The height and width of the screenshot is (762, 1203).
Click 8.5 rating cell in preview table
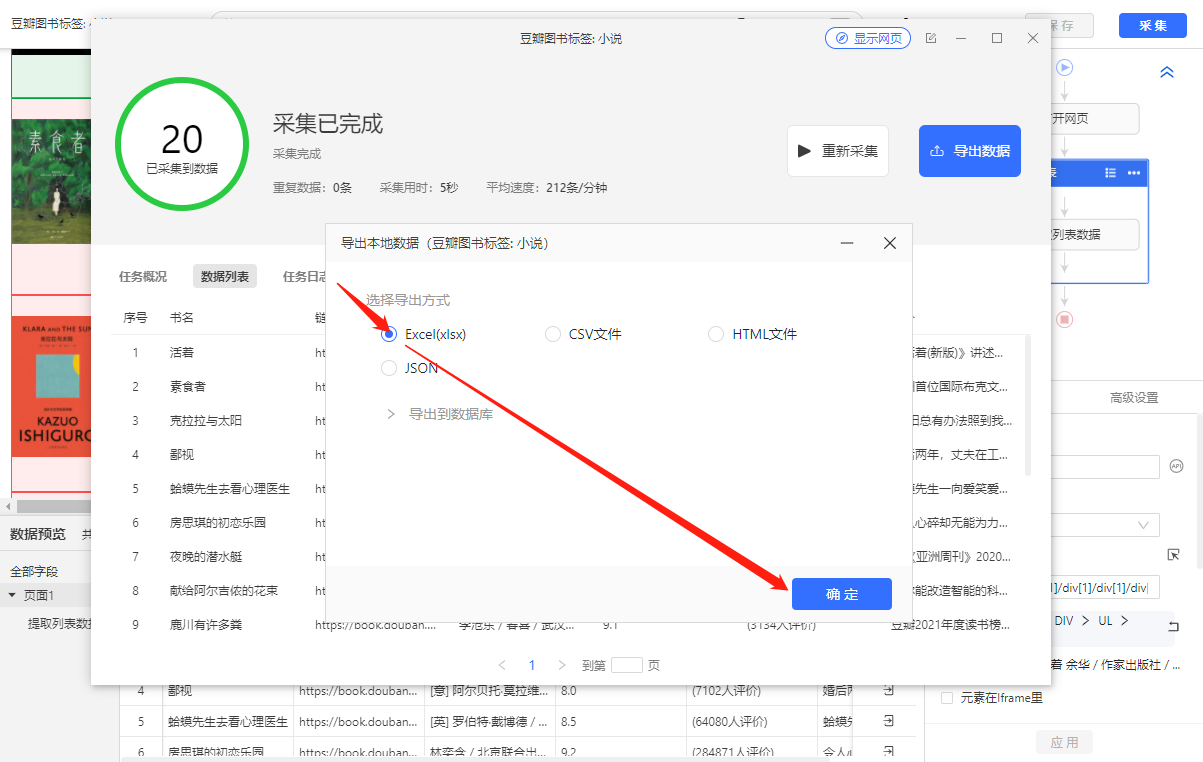[x=569, y=721]
